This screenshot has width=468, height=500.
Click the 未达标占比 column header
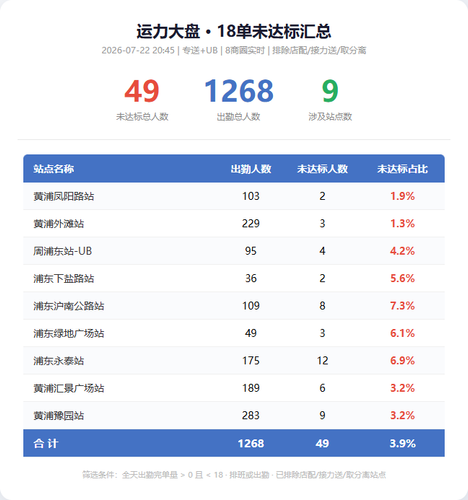402,169
